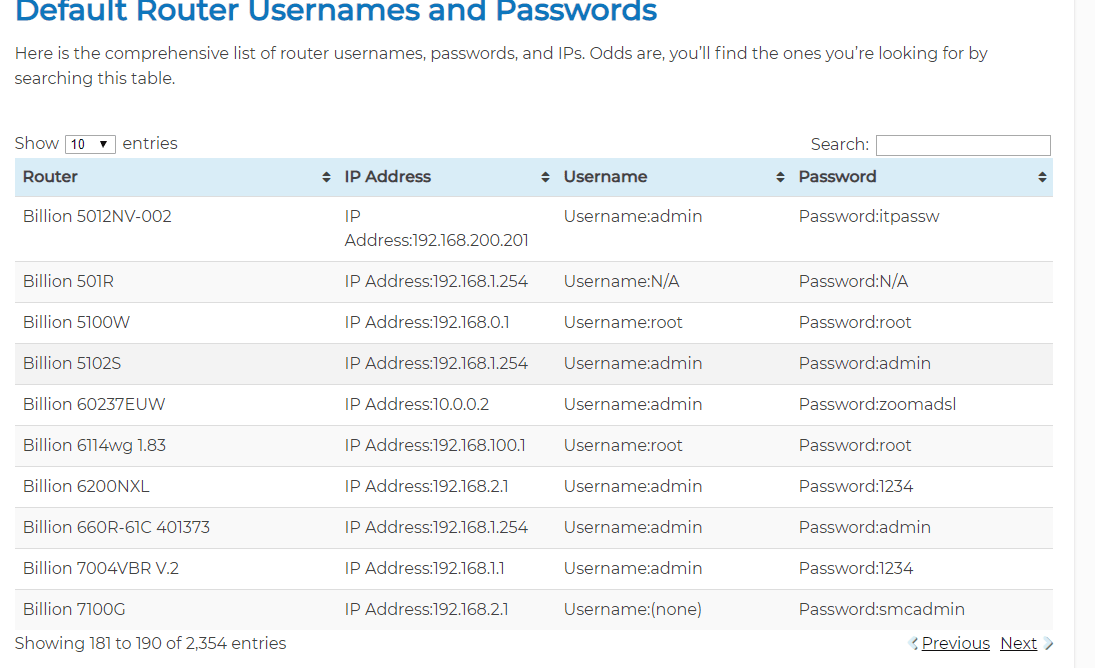The image size is (1095, 668).
Task: Click the Showing 181 to 190 entries text
Action: [x=150, y=644]
